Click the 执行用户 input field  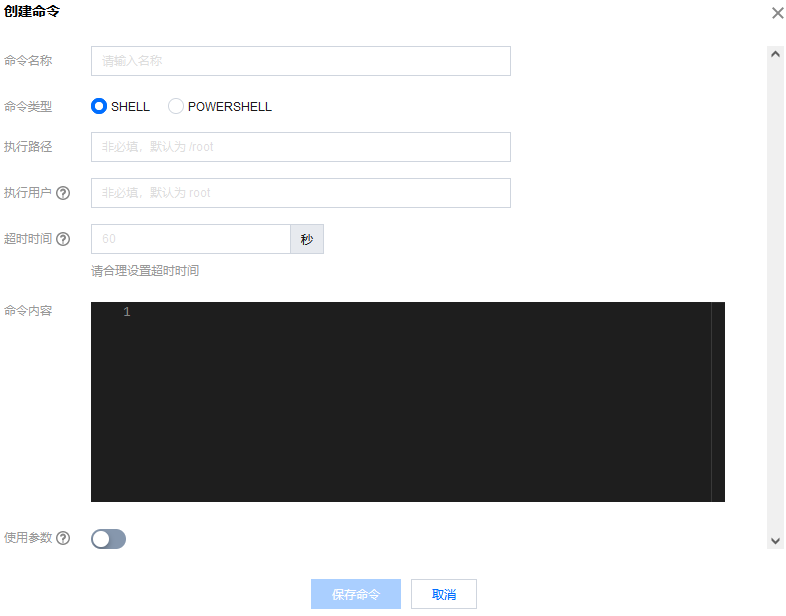(x=301, y=193)
